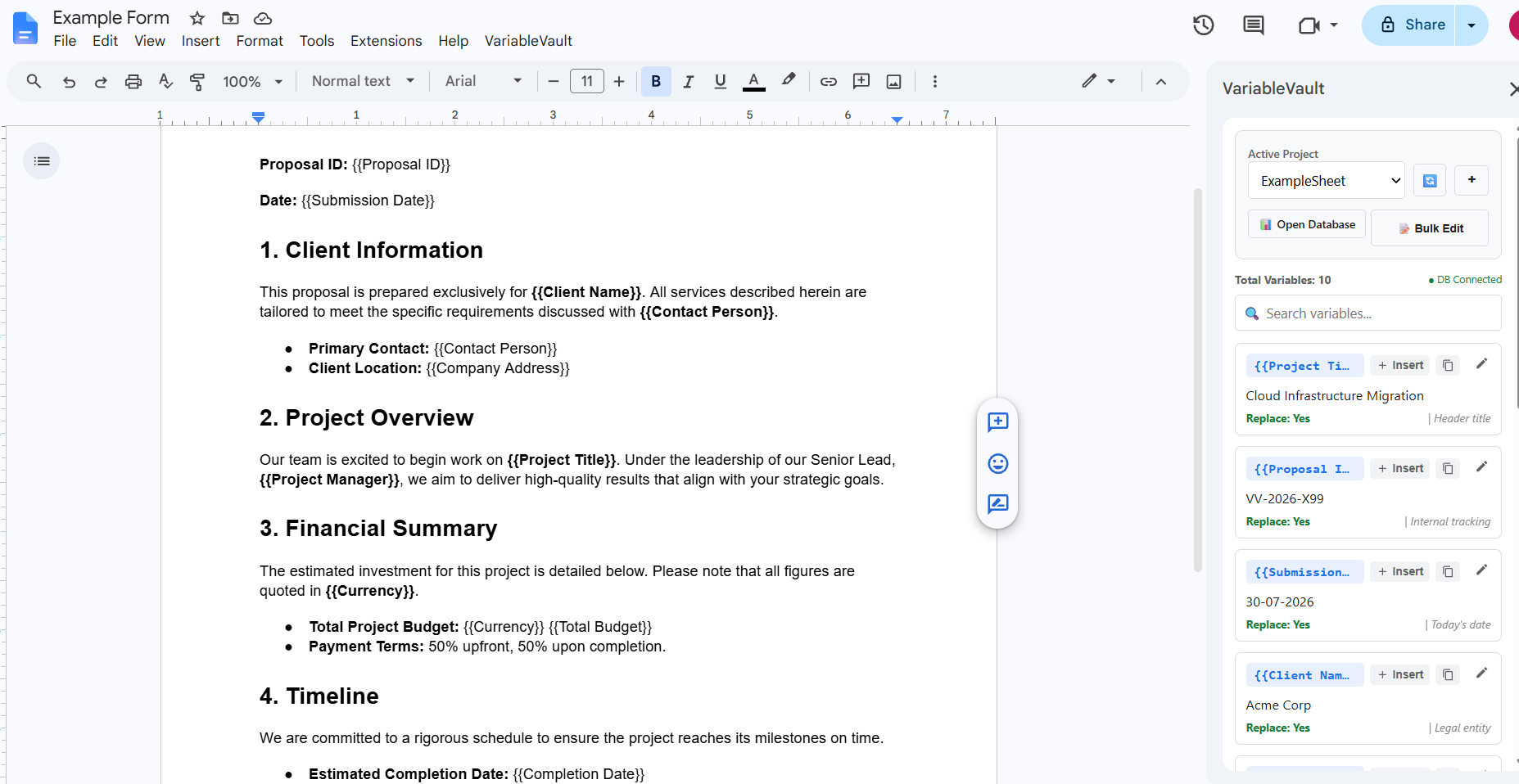Open the Format menu

pyautogui.click(x=260, y=41)
